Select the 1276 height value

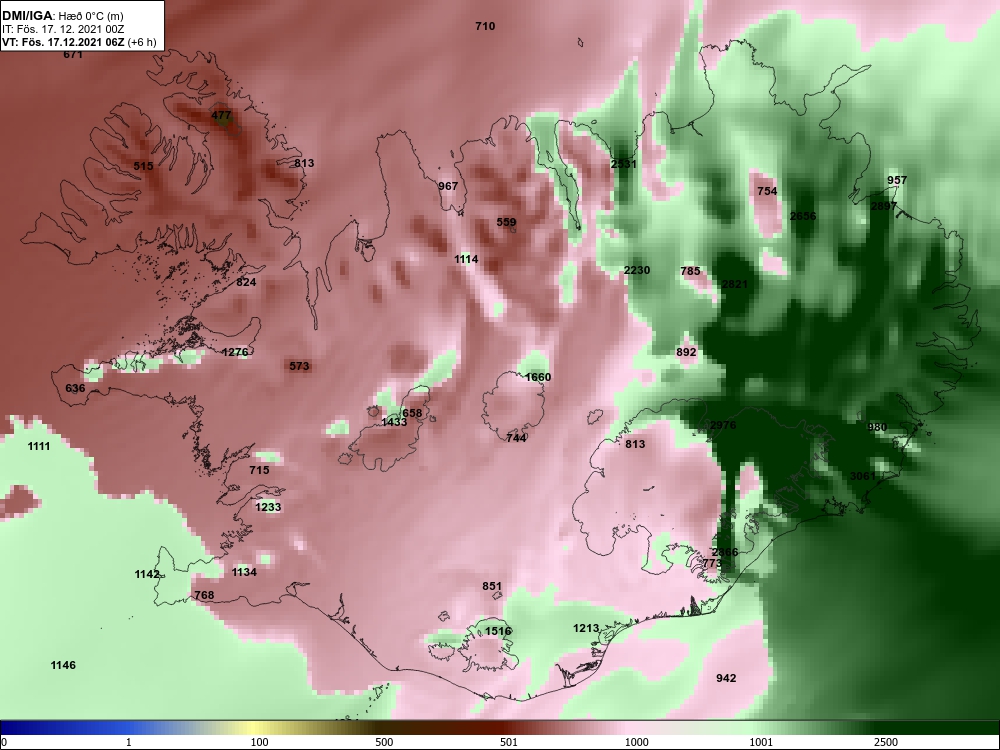pyautogui.click(x=235, y=352)
